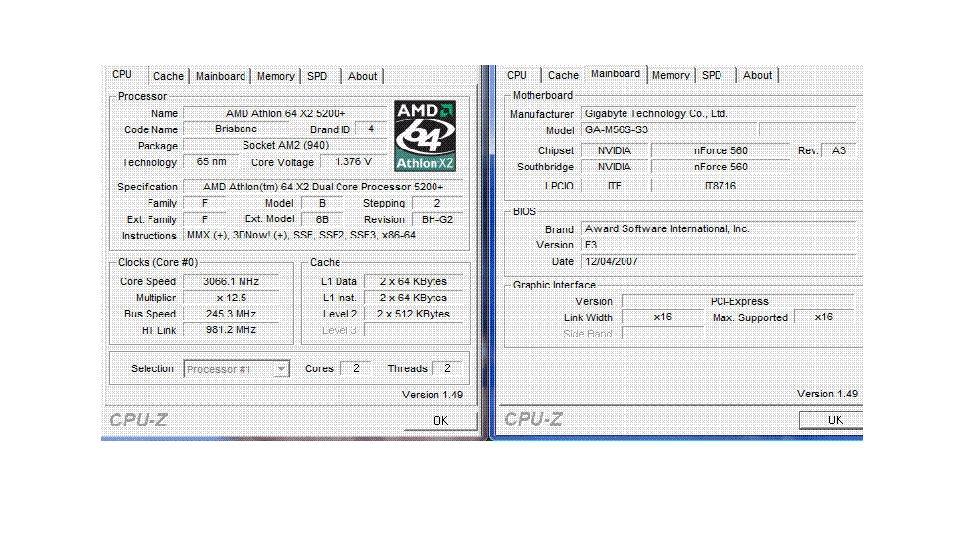The height and width of the screenshot is (540, 960).
Task: Click the Package field Socket AM2 (940)
Action: click(x=285, y=145)
